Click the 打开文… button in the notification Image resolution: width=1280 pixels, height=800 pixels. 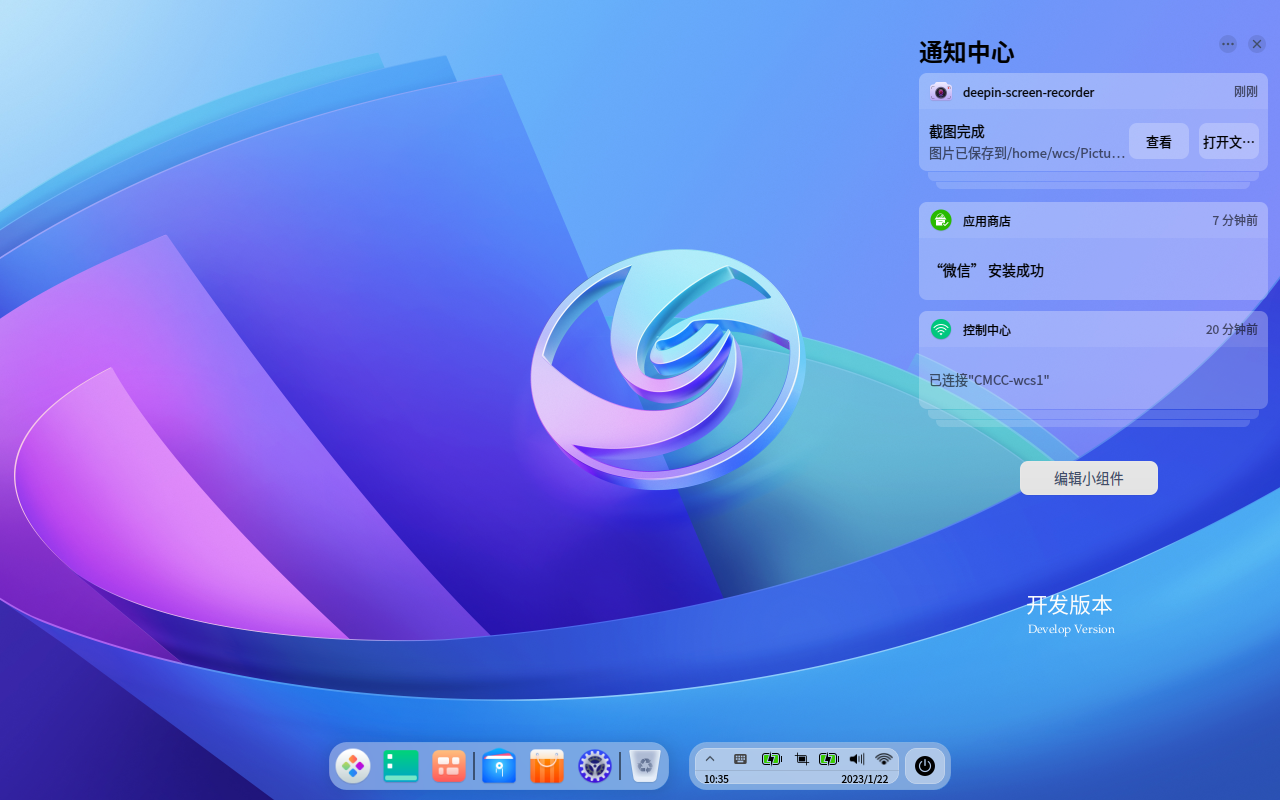[x=1228, y=141]
